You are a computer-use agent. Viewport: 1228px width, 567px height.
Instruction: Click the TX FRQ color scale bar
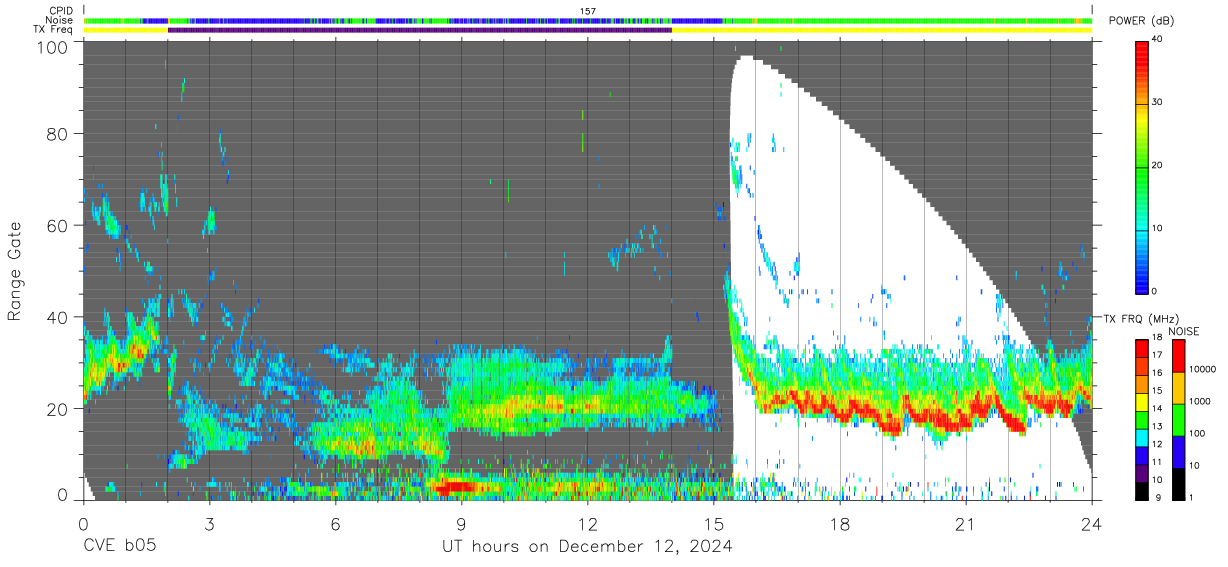(1142, 419)
